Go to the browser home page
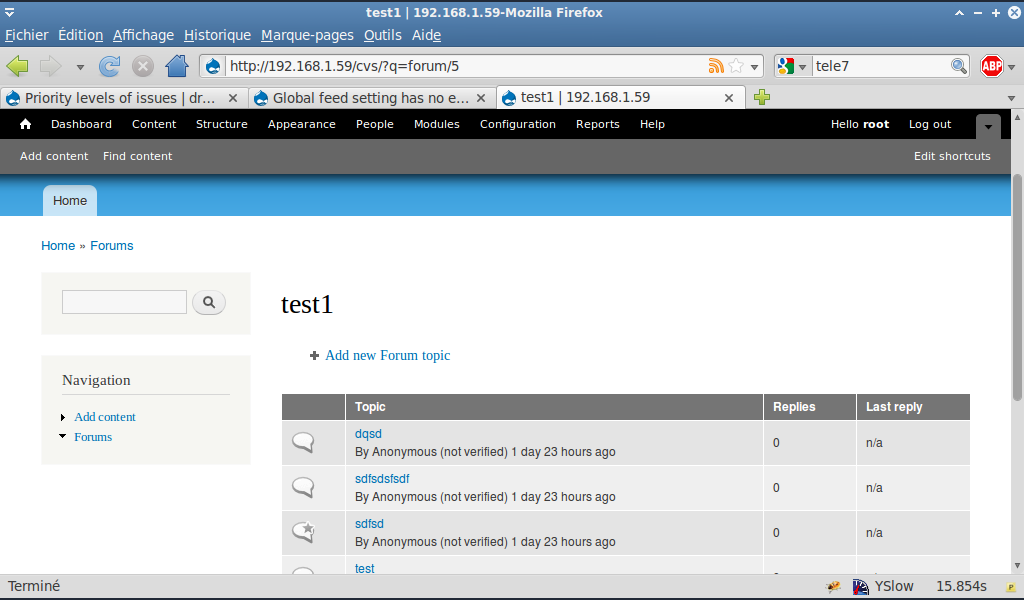This screenshot has height=600, width=1024. [177, 66]
